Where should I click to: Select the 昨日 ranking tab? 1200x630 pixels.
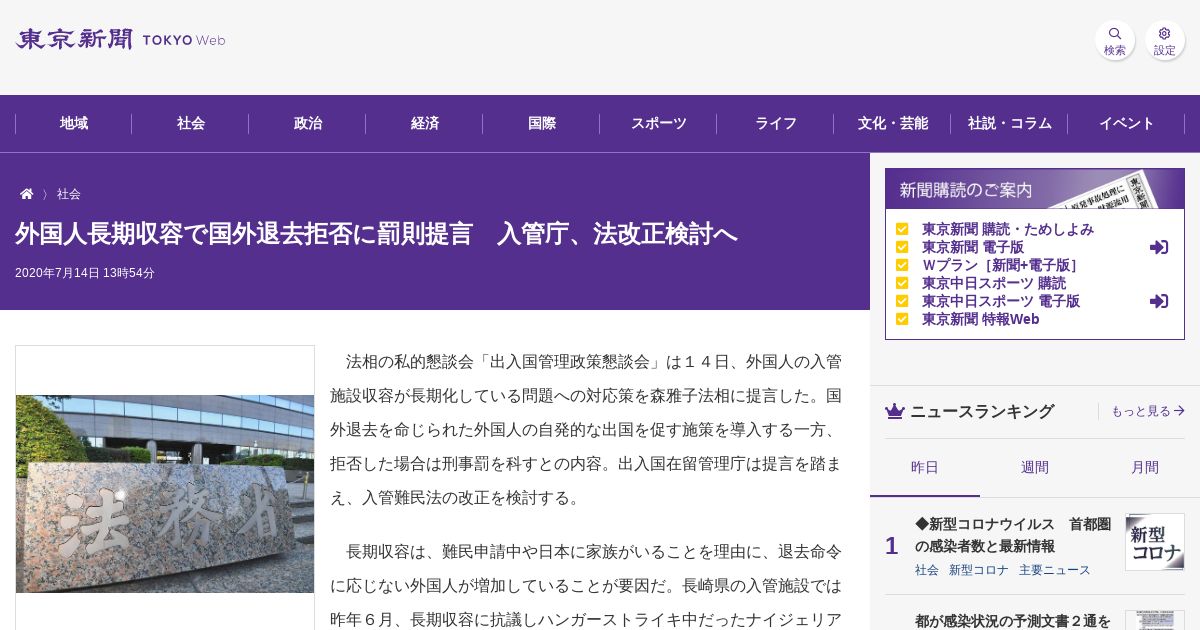point(925,468)
